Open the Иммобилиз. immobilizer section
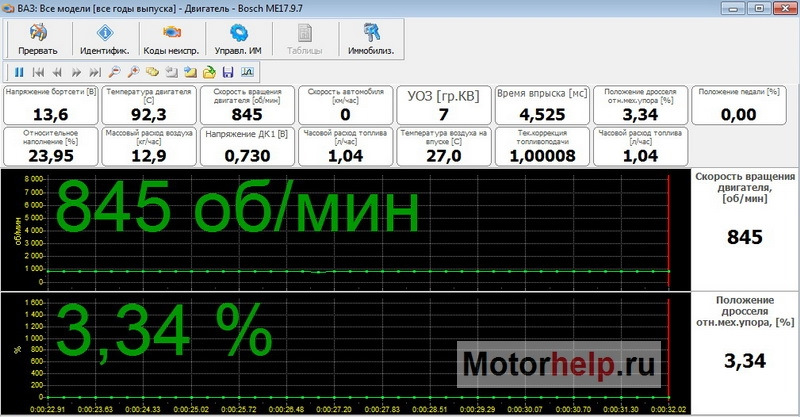 tap(371, 39)
